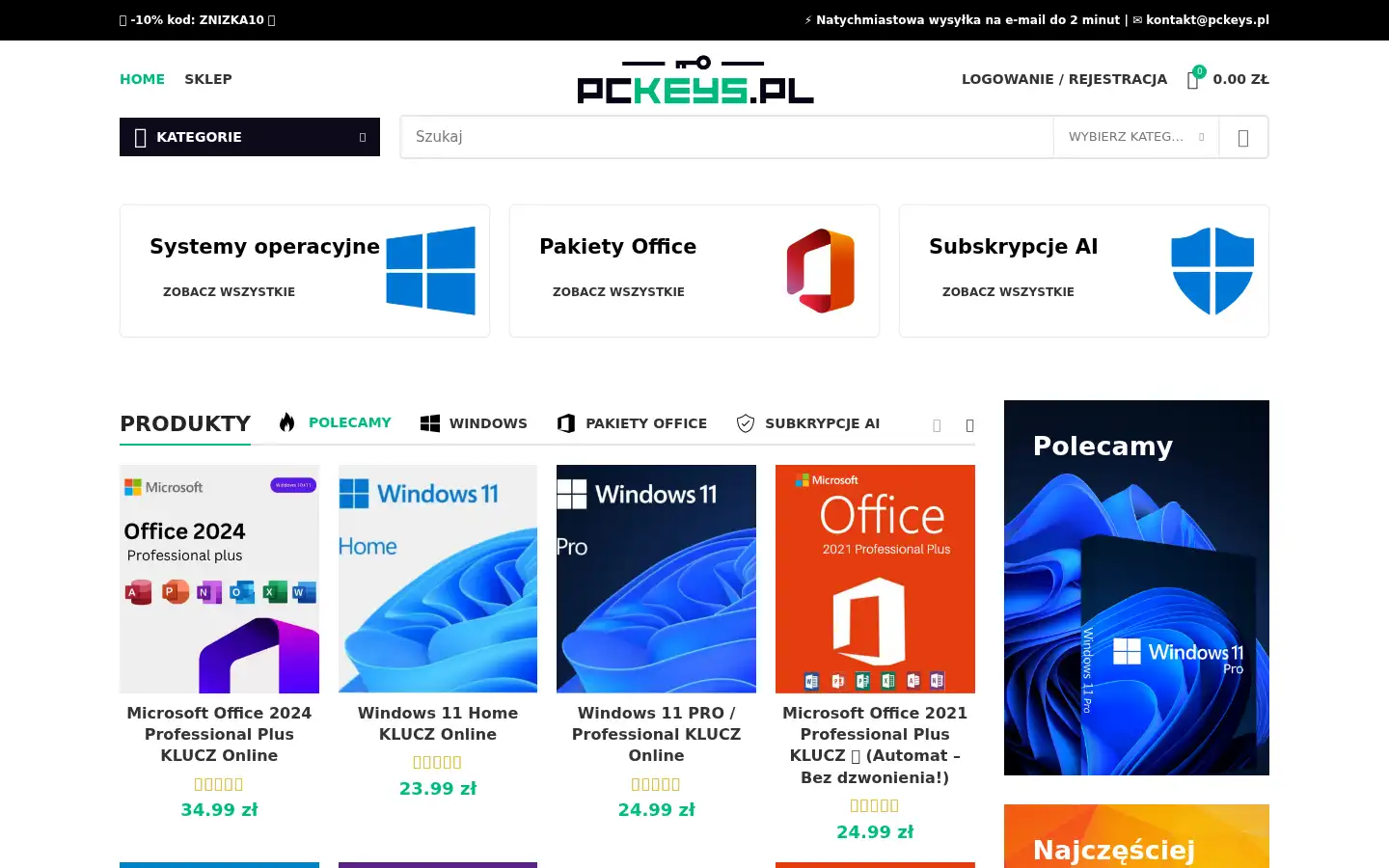1389x868 pixels.
Task: Open Microsoft Office 2024 Professional Plus title
Action: [x=219, y=734]
